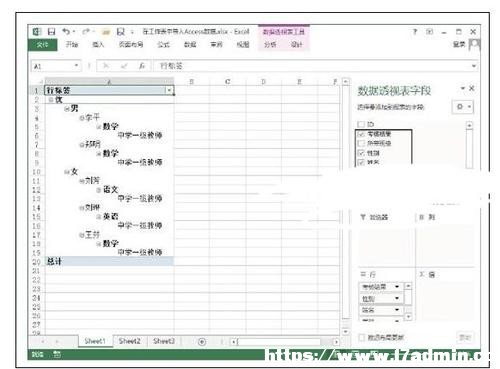Open the 文件 tab
The height and width of the screenshot is (369, 500).
(43, 45)
